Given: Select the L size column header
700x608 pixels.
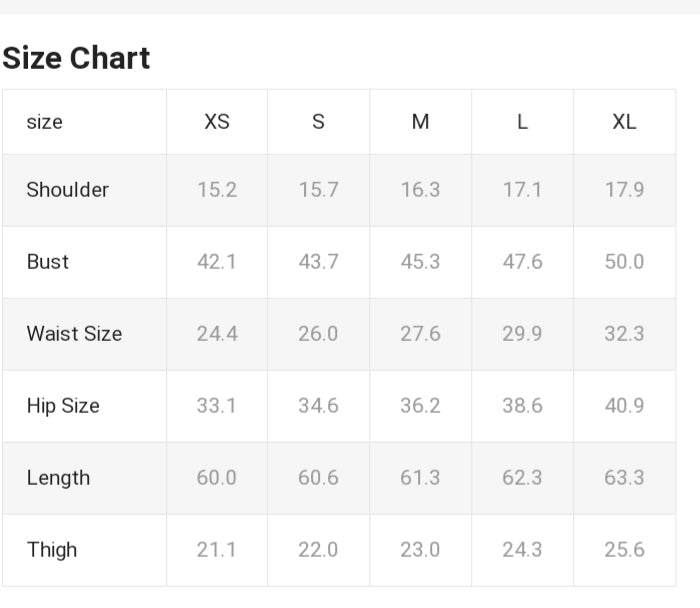Looking at the screenshot, I should [x=522, y=122].
